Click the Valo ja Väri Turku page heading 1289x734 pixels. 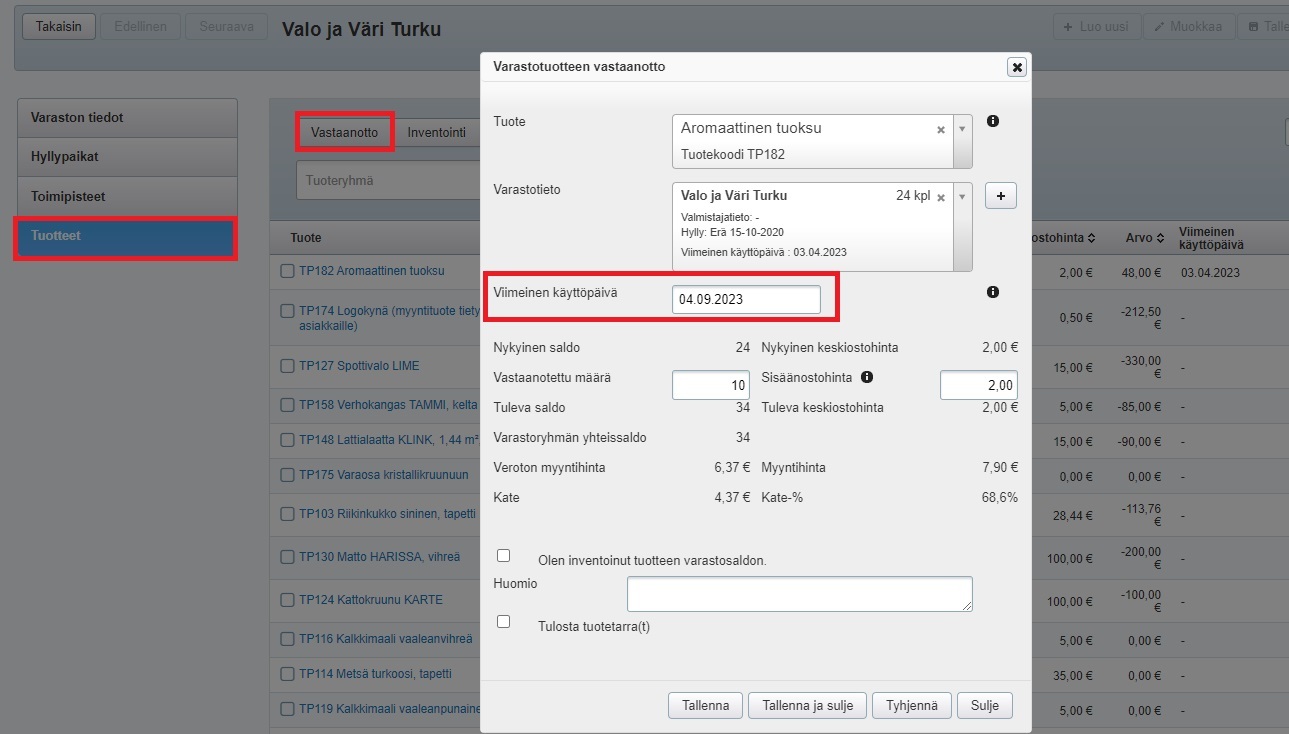coord(362,29)
